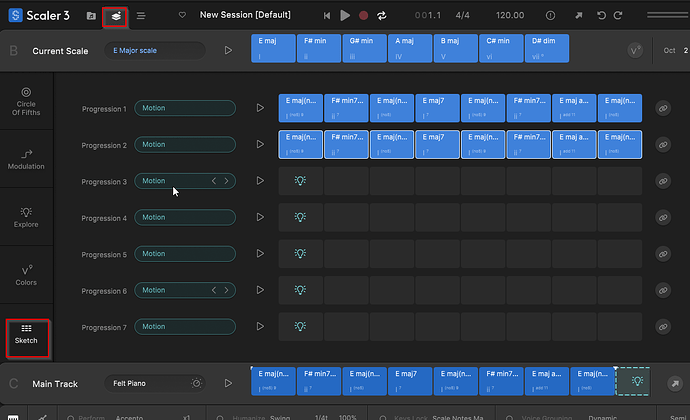Open Progression 4 Motion dropdown
The image size is (690, 420).
(185, 217)
